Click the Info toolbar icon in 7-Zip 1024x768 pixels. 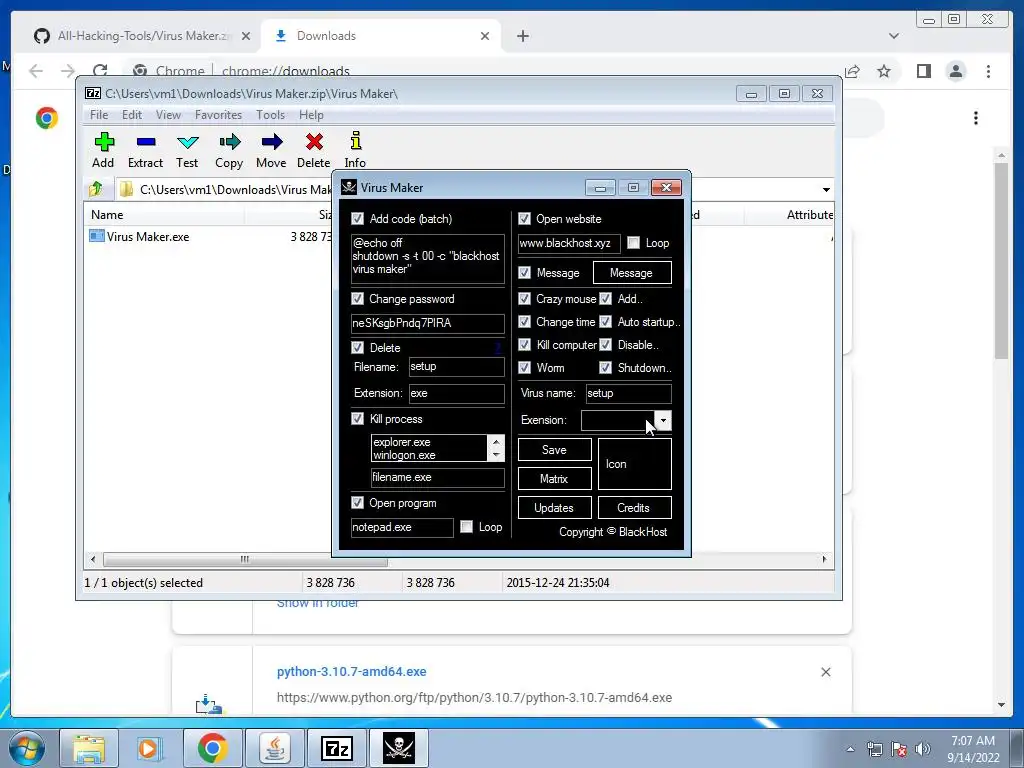(x=356, y=141)
